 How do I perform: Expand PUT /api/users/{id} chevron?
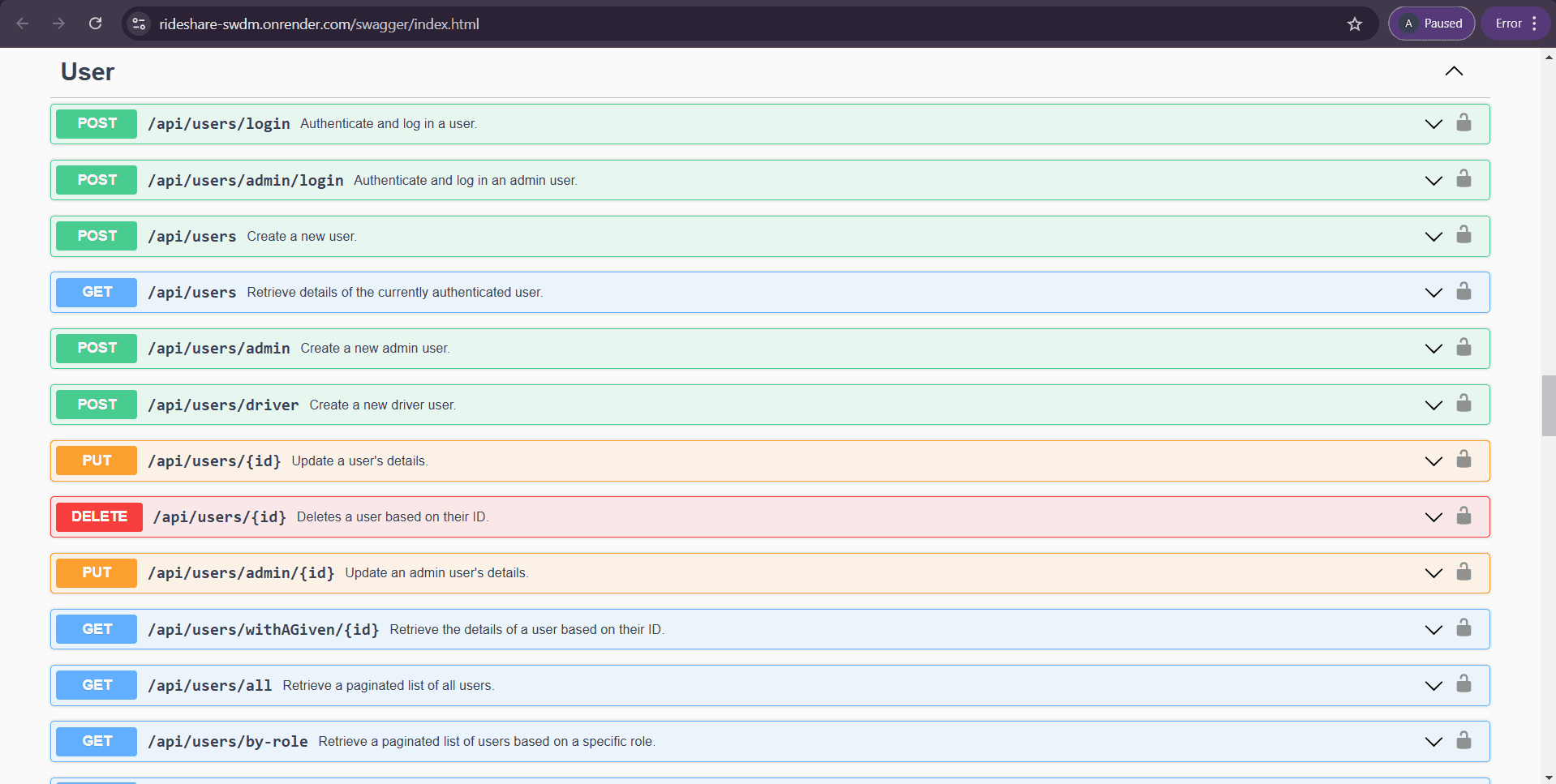(1433, 461)
